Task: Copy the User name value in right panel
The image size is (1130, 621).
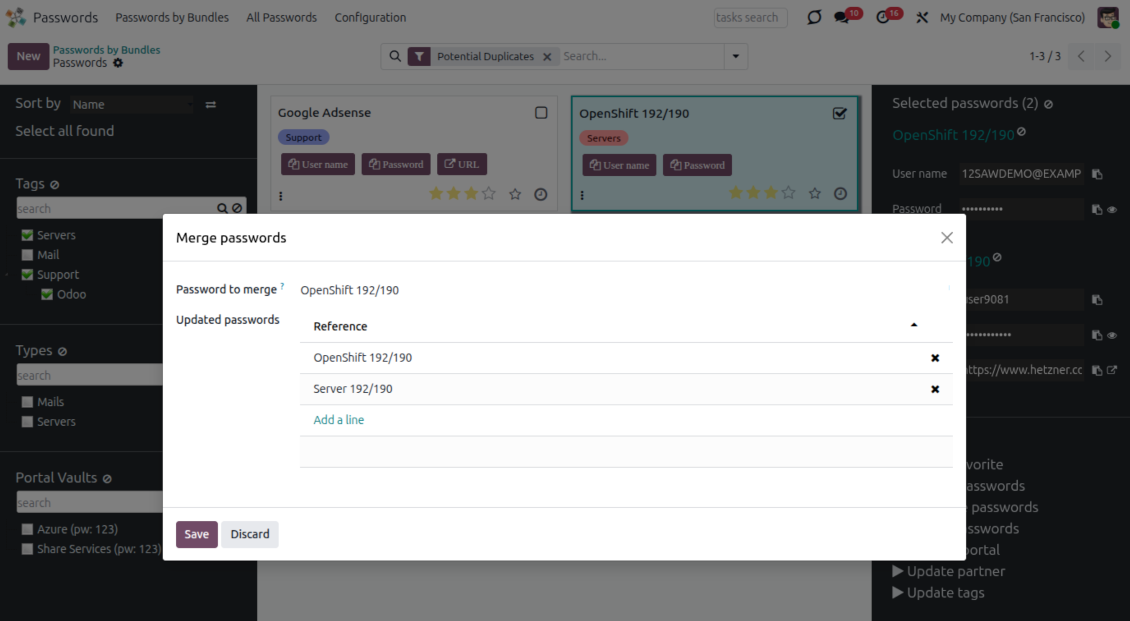Action: click(x=1097, y=174)
